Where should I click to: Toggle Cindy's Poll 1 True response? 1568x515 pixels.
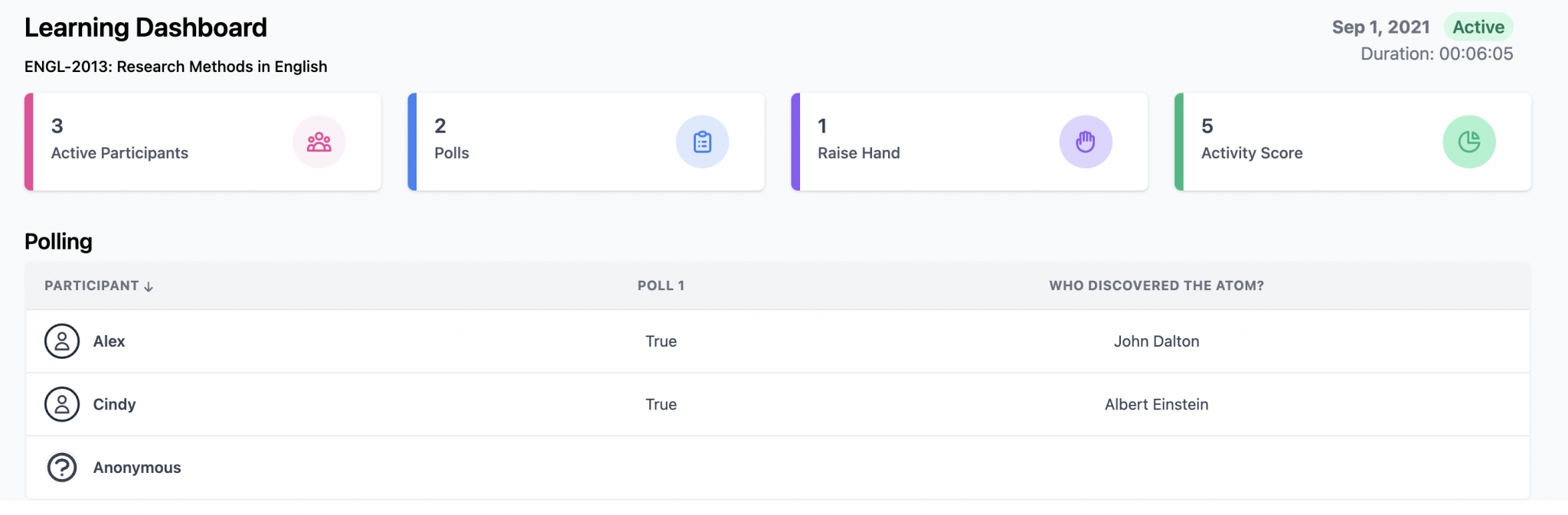click(x=660, y=404)
